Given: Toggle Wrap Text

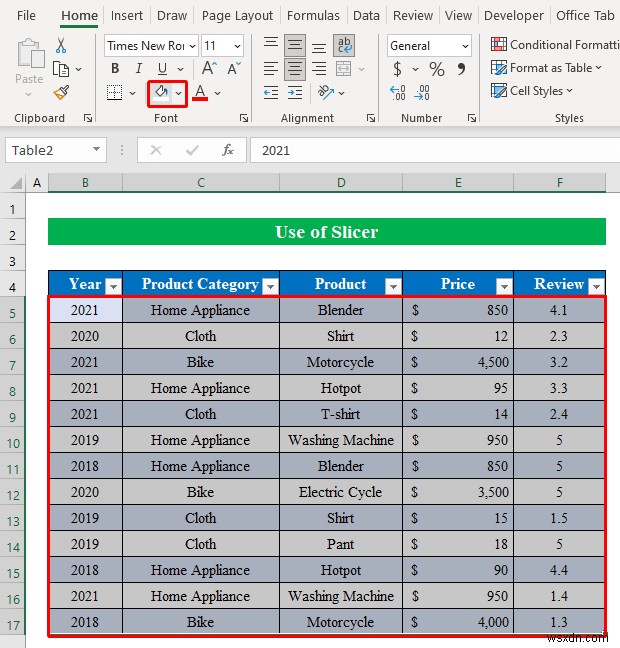Looking at the screenshot, I should (344, 45).
